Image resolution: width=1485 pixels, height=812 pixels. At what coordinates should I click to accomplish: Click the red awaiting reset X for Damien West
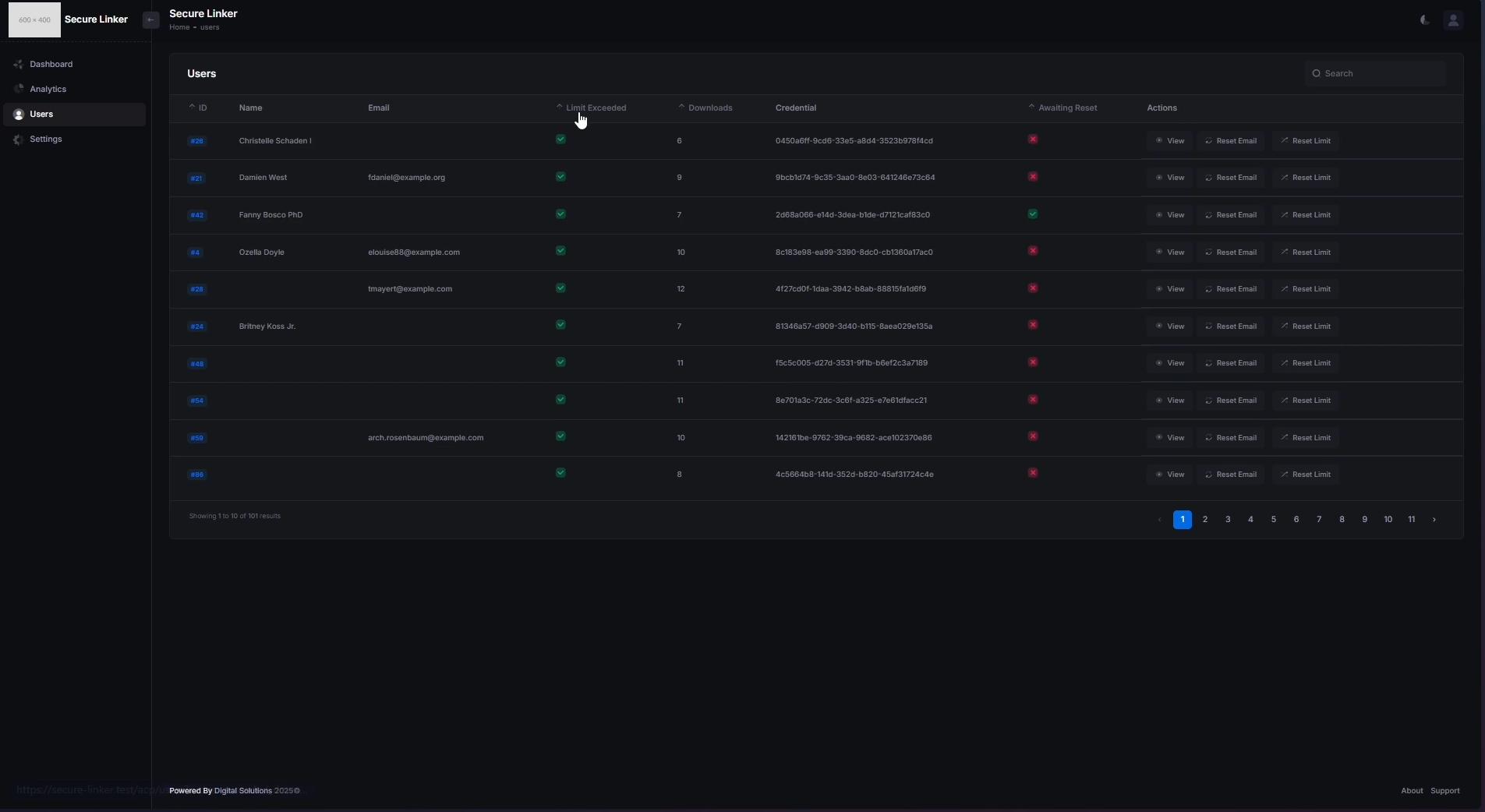coord(1031,177)
